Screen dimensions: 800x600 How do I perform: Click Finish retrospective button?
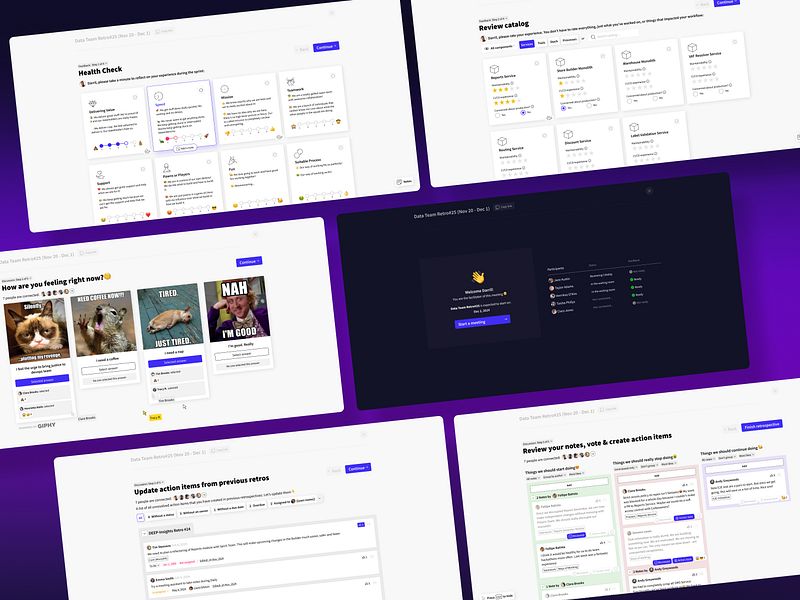762,426
